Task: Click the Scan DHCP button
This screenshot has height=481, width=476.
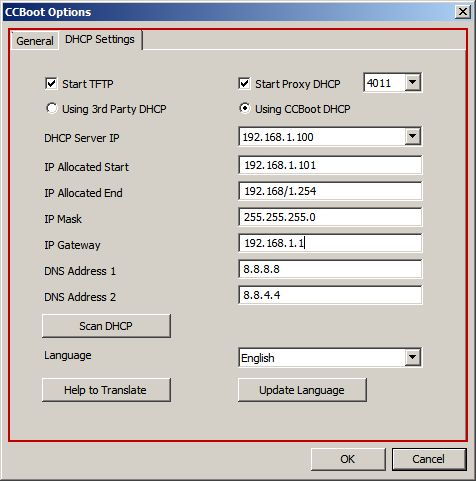Action: pyautogui.click(x=106, y=326)
